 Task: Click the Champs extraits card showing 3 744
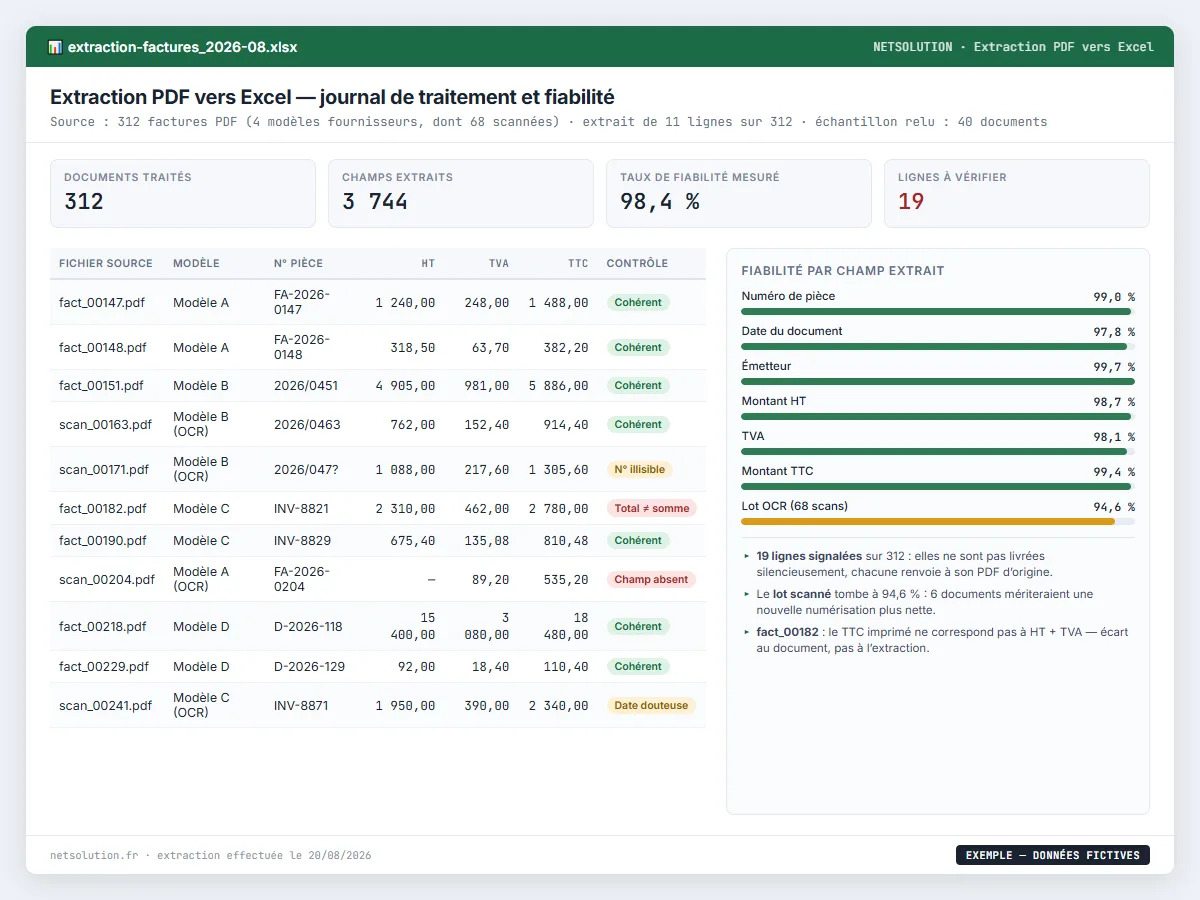[x=461, y=193]
